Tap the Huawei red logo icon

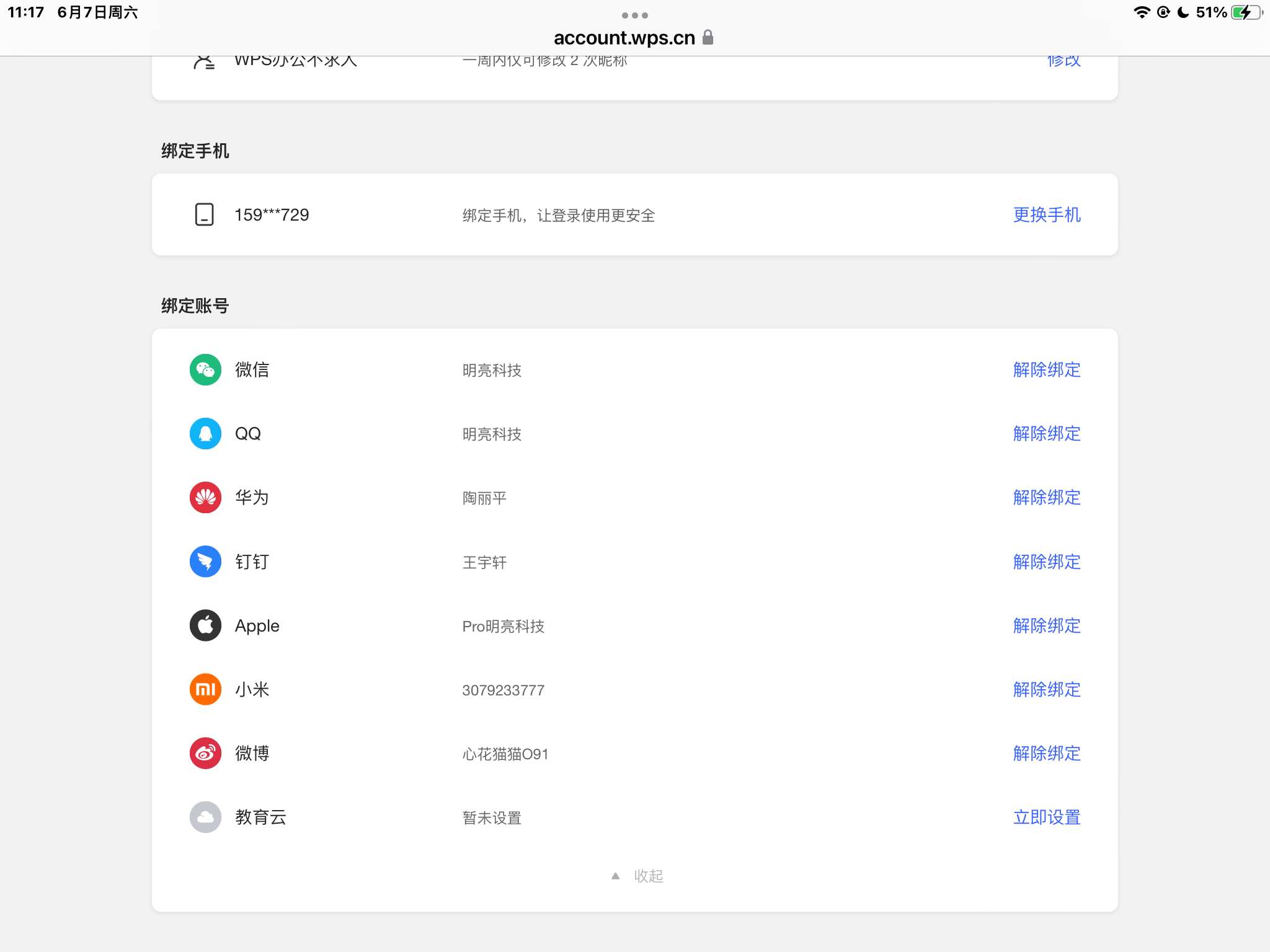pyautogui.click(x=205, y=498)
